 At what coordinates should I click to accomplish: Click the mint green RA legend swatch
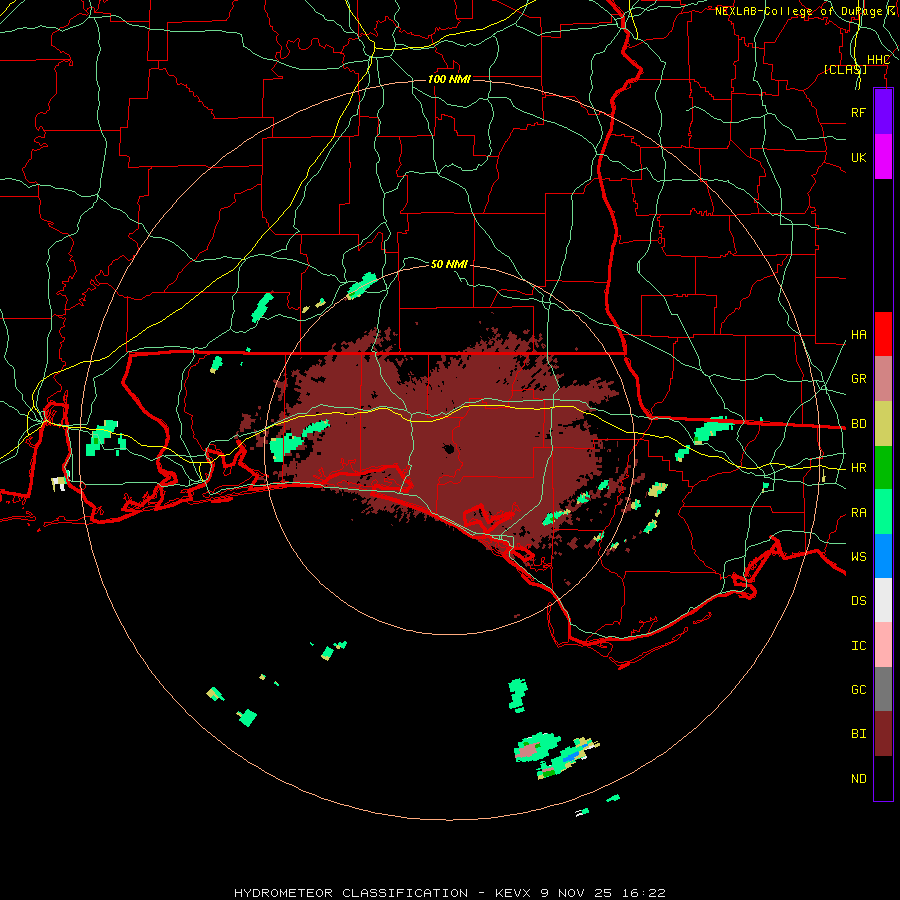click(883, 512)
